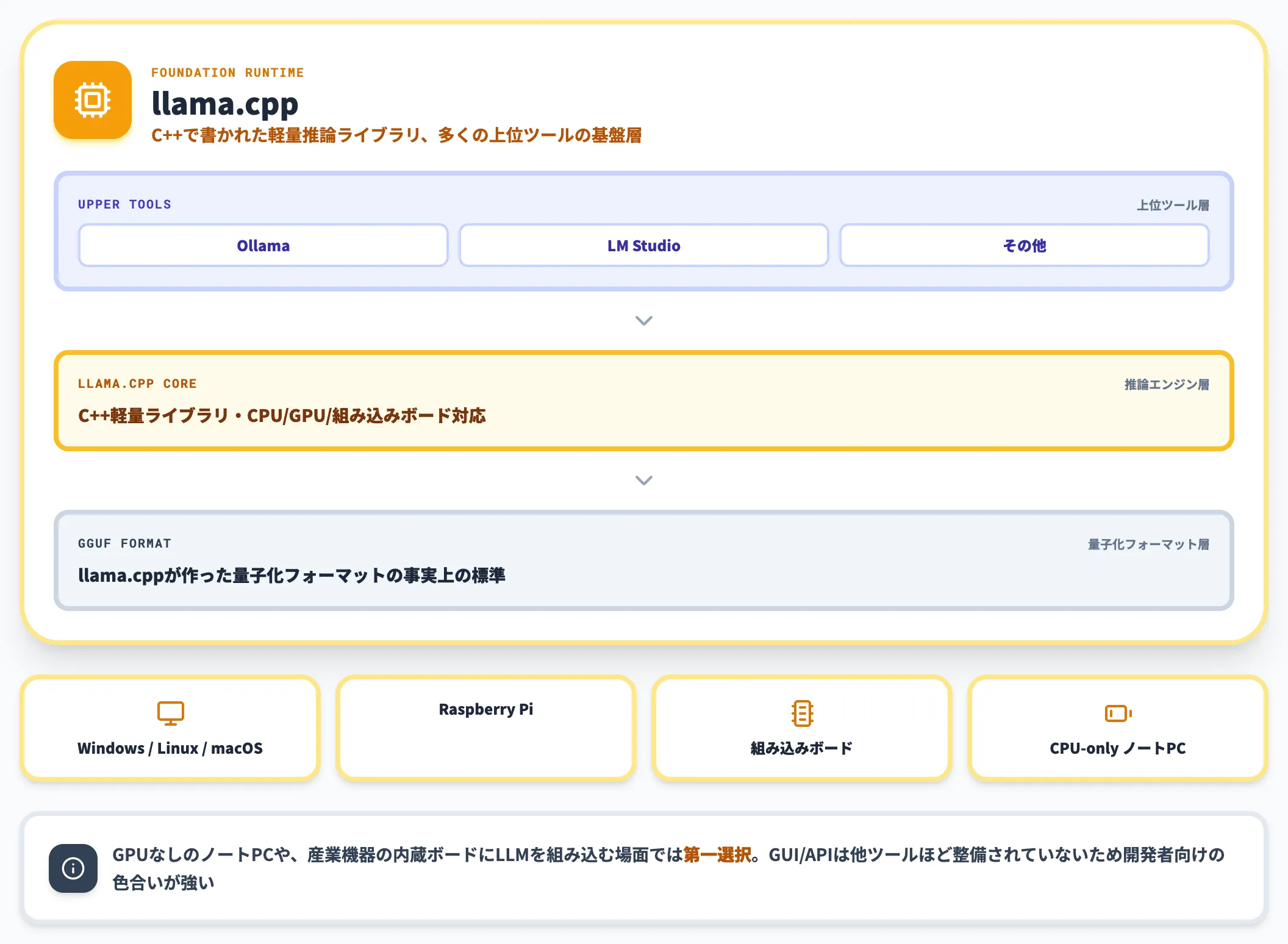Open the 組み込みボード card
Screen dimensions: 1288x944
click(x=802, y=728)
